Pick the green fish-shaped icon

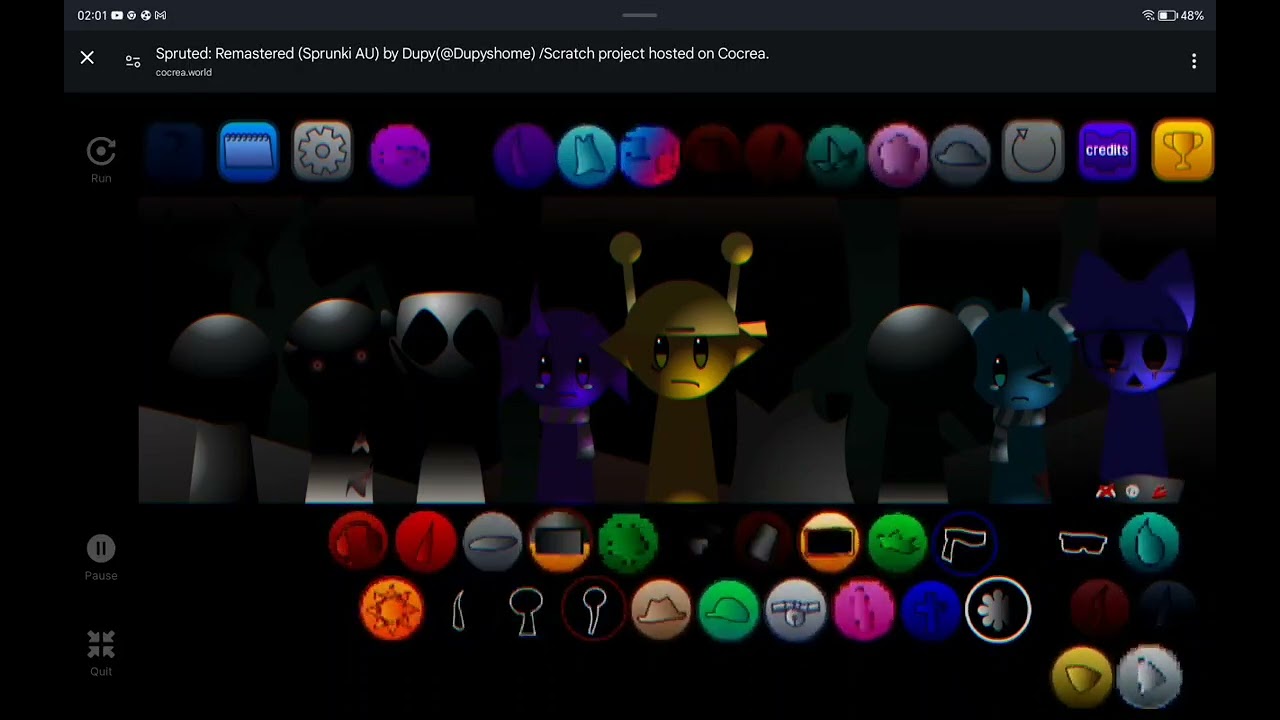897,541
